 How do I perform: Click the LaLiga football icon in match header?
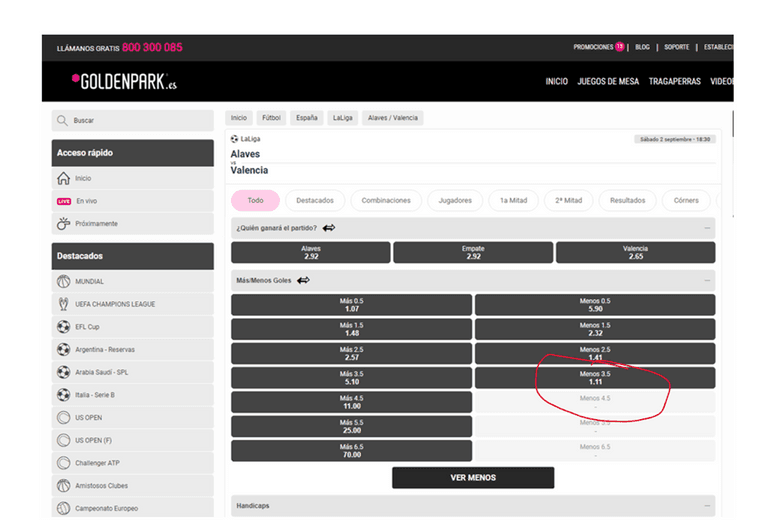[235, 139]
